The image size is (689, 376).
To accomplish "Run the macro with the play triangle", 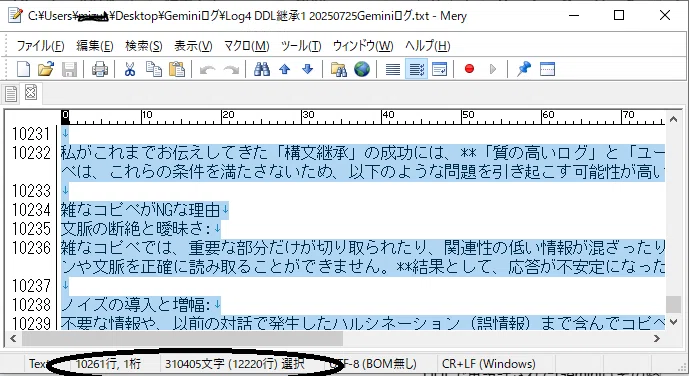I will [493, 69].
